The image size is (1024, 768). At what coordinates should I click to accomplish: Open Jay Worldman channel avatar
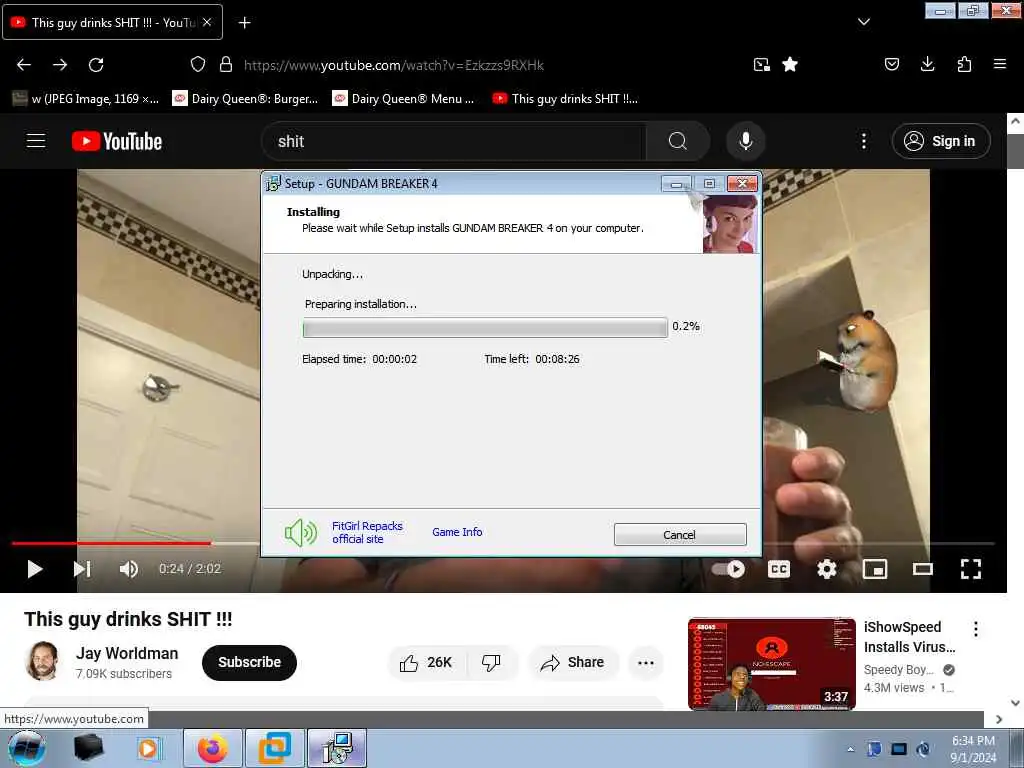pyautogui.click(x=42, y=661)
